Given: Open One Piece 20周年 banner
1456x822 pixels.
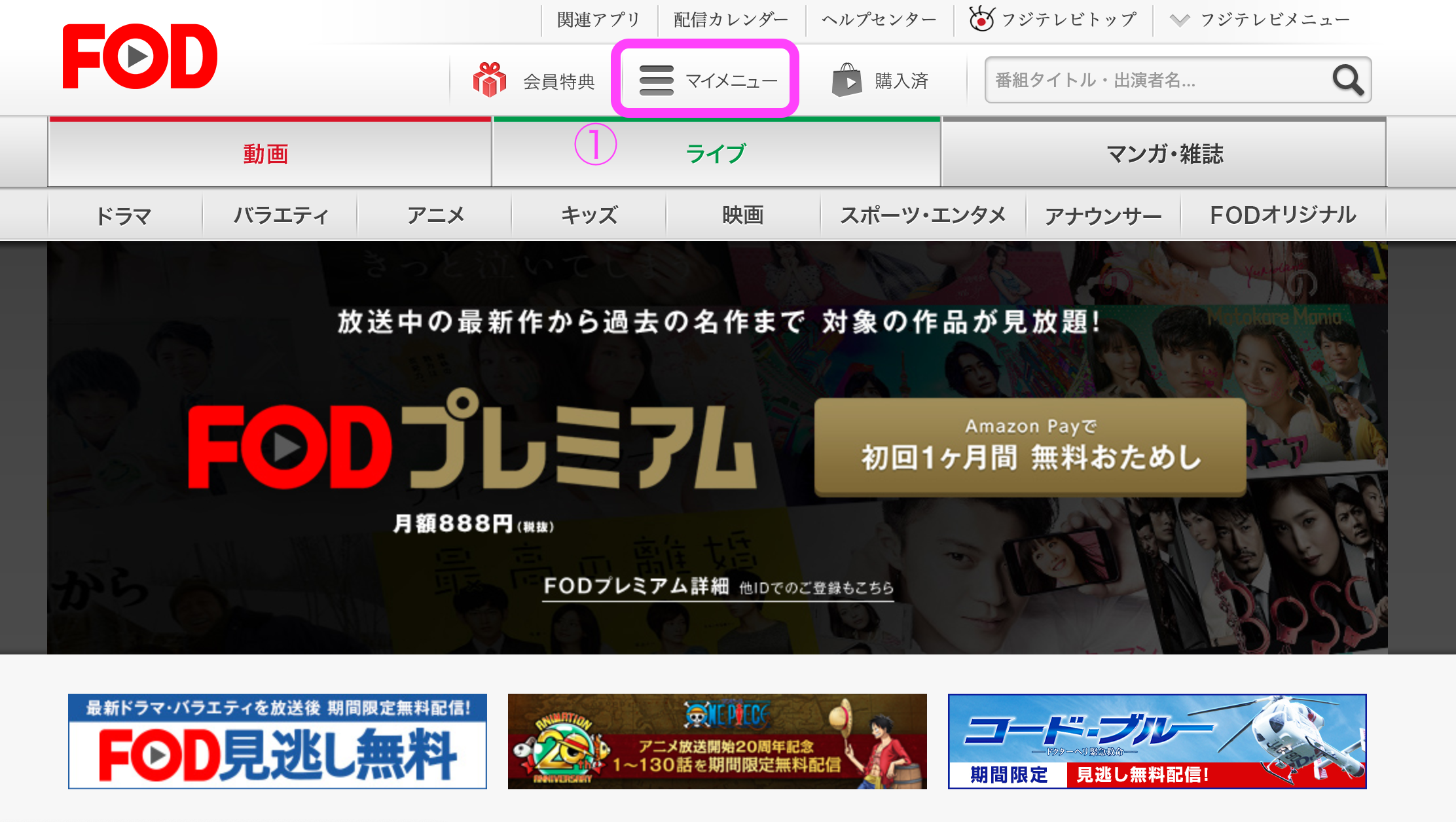Looking at the screenshot, I should [x=718, y=742].
